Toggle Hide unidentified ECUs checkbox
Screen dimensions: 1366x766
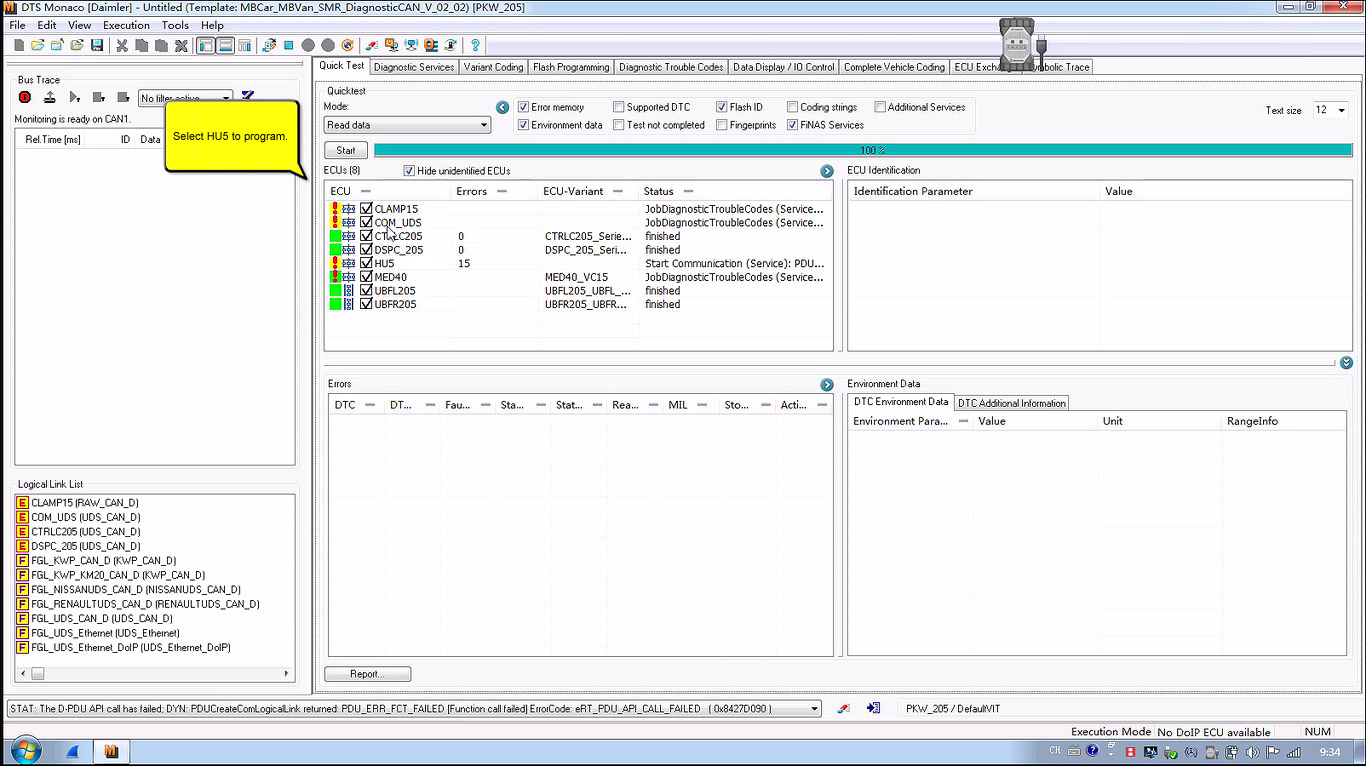pos(409,171)
